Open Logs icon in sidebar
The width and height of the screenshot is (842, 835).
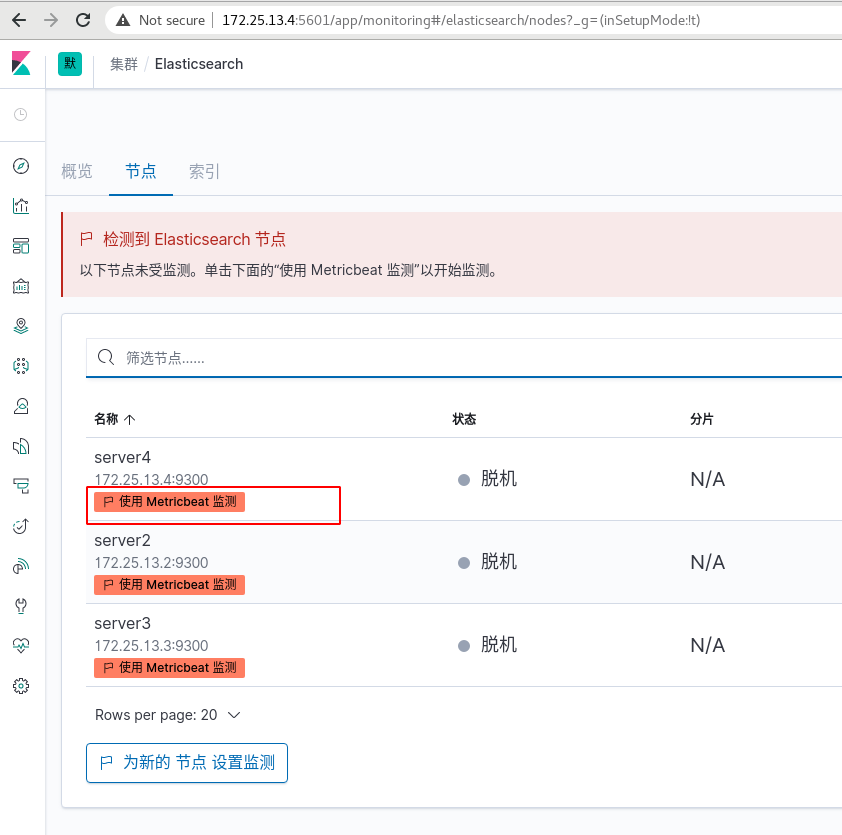tap(21, 446)
